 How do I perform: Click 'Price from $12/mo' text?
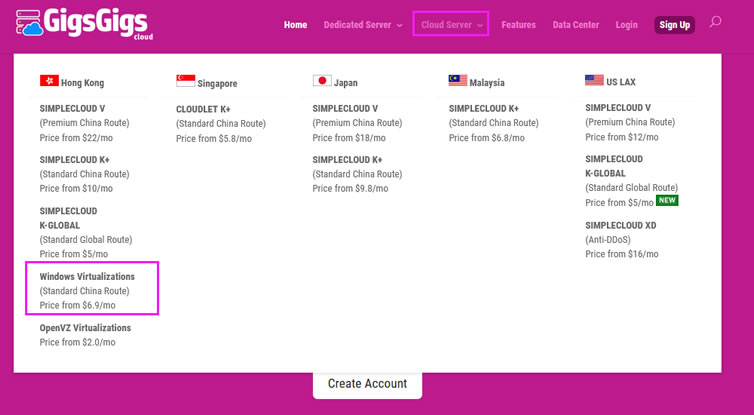coord(622,137)
